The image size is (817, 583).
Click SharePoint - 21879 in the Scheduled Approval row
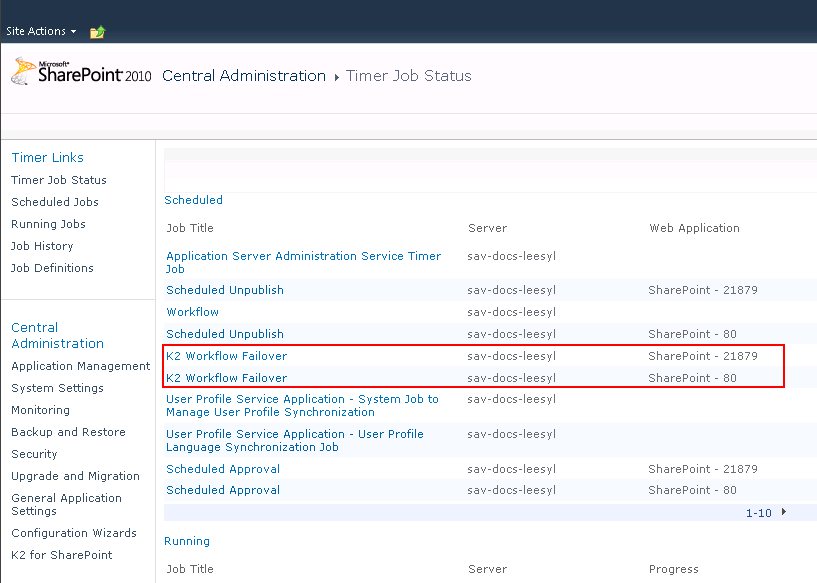point(702,469)
